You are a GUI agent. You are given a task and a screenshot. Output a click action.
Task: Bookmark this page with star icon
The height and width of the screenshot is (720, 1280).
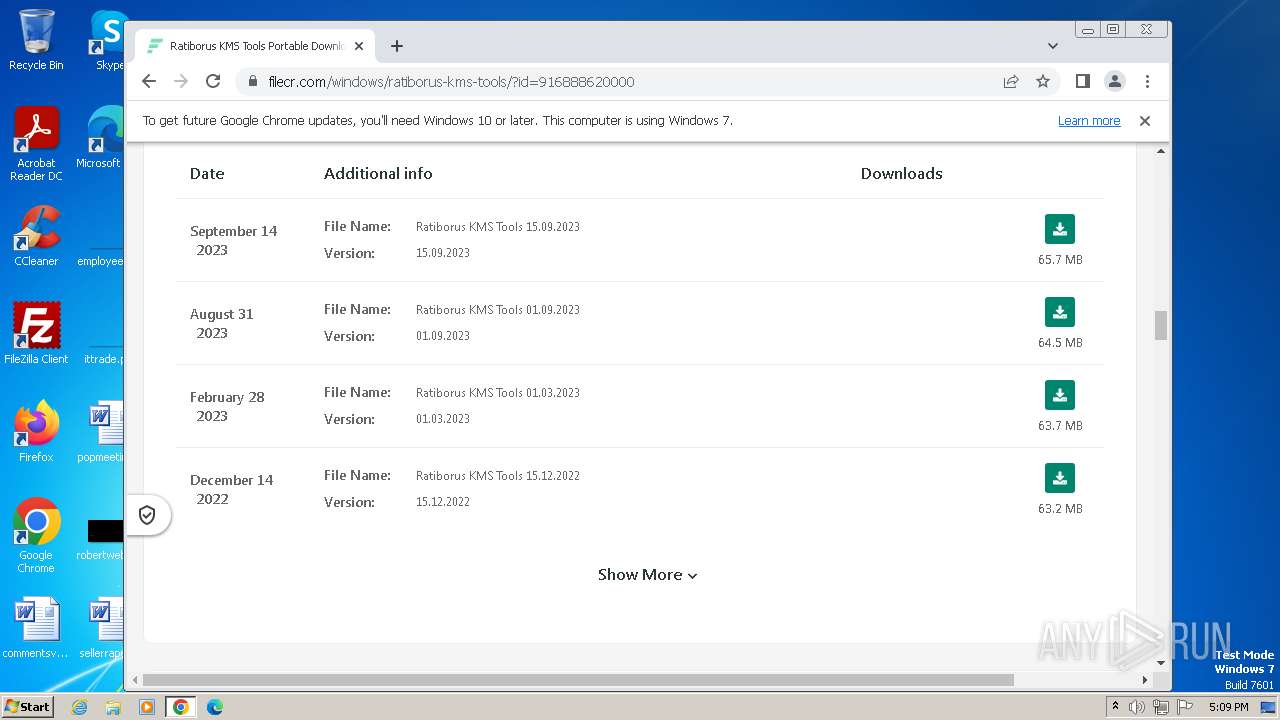click(x=1043, y=81)
